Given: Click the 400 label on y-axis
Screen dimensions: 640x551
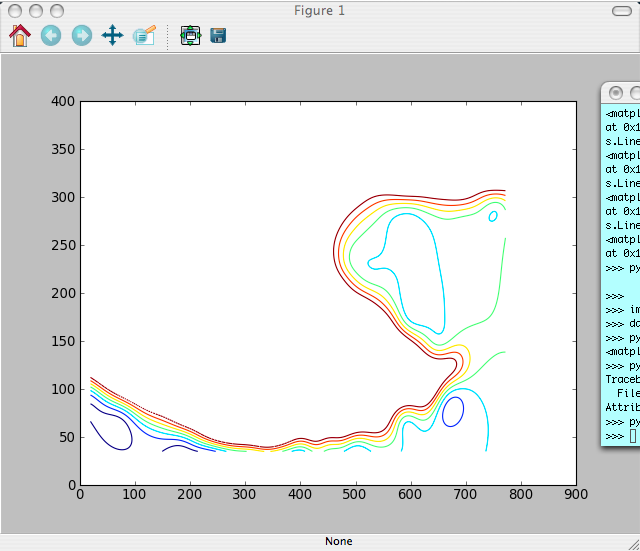Looking at the screenshot, I should [x=63, y=101].
